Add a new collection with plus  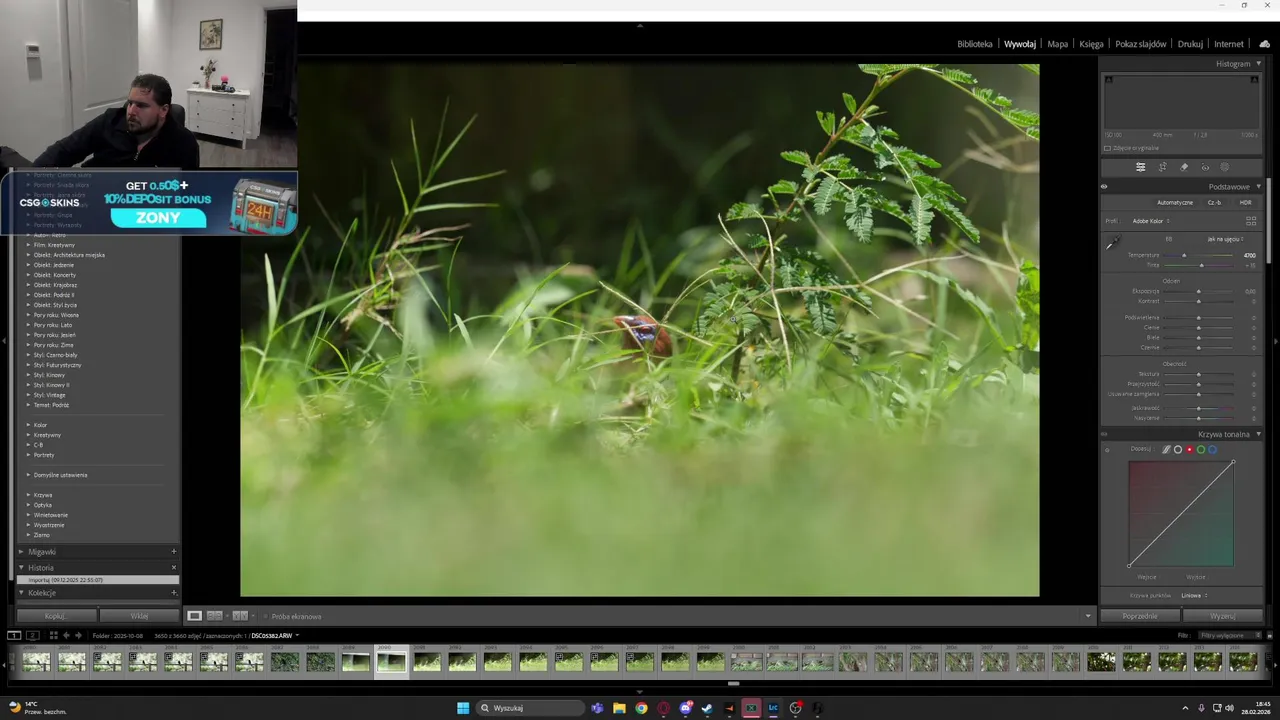173,593
